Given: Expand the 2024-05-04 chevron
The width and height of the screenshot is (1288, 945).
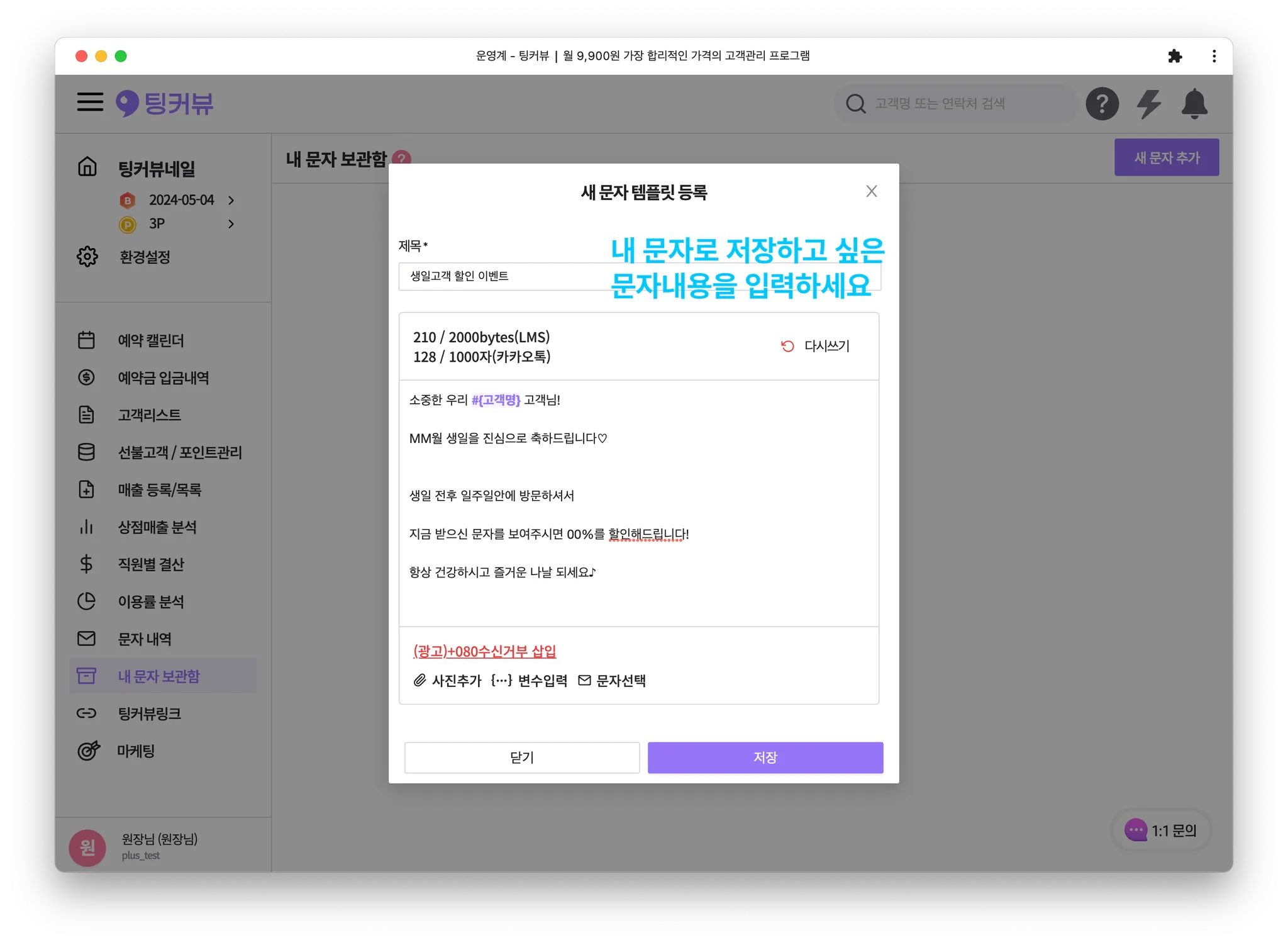Looking at the screenshot, I should [231, 200].
